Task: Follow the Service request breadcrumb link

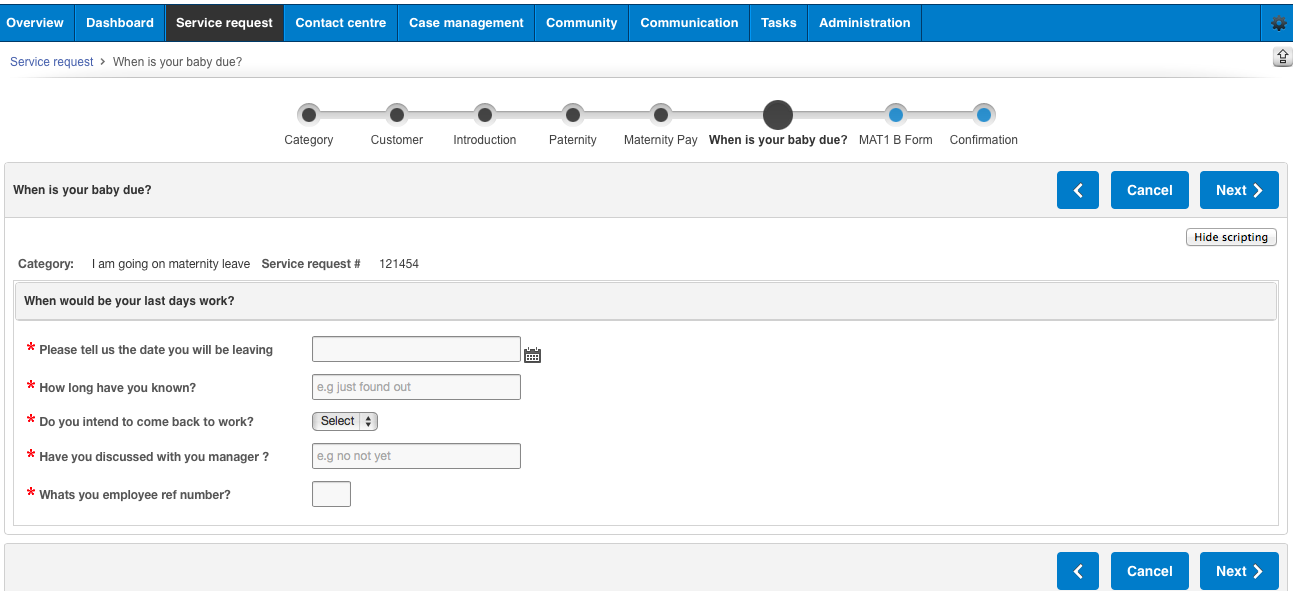Action: pyautogui.click(x=51, y=61)
